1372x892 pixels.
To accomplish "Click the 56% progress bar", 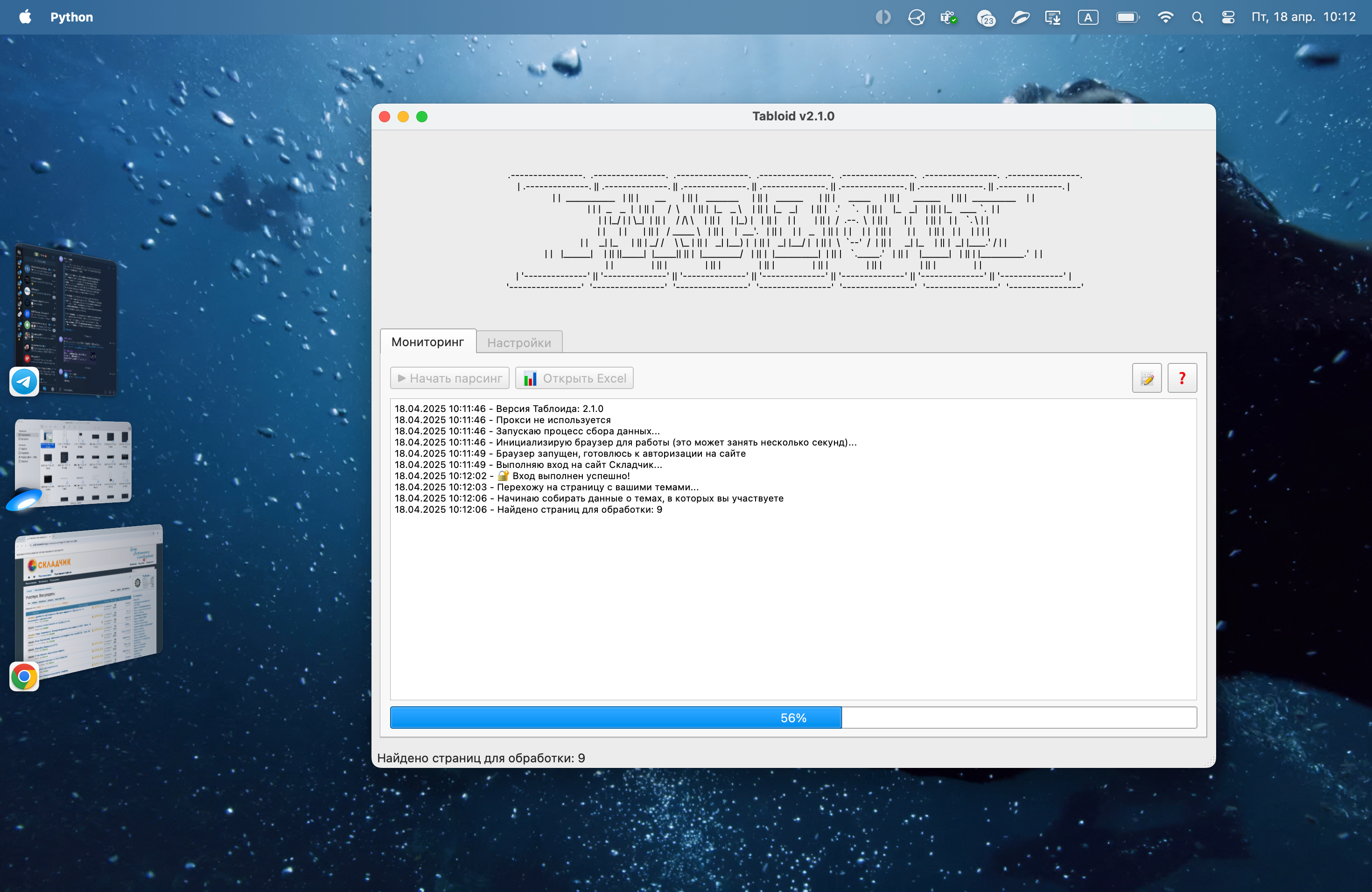I will point(793,718).
